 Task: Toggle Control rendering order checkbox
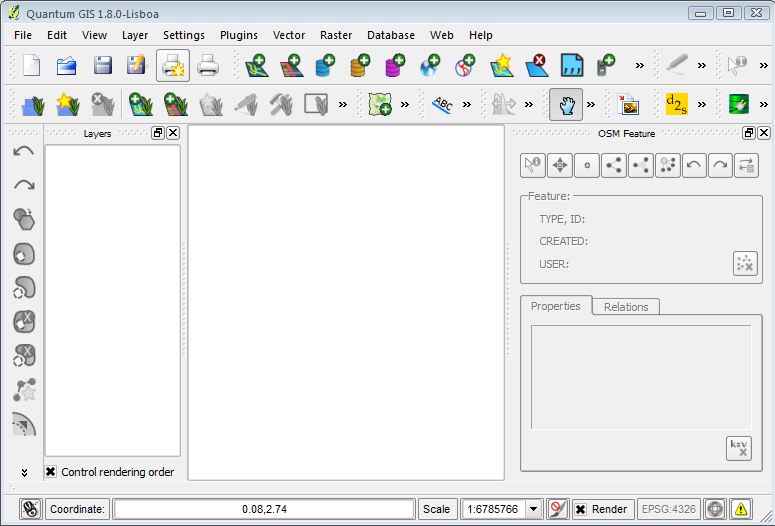(x=50, y=472)
